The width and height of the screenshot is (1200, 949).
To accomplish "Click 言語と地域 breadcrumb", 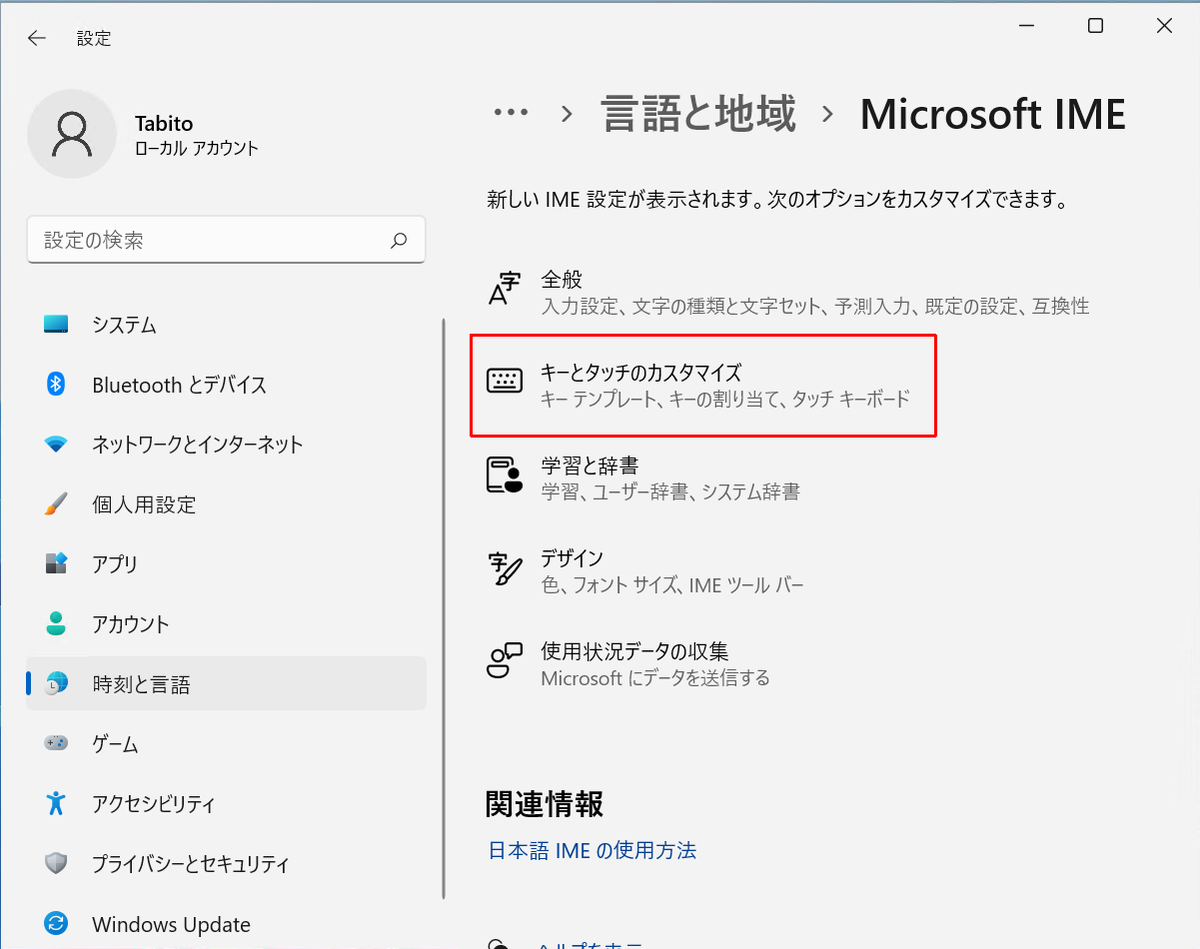I will tap(698, 114).
